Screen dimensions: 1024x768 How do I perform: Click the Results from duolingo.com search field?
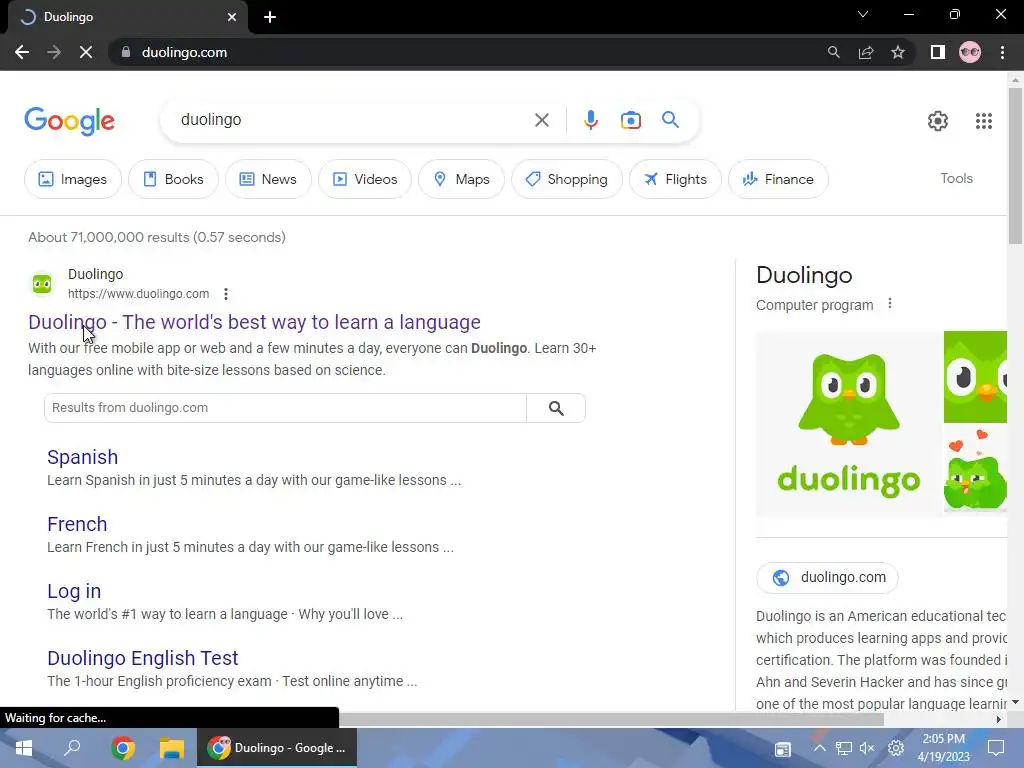click(285, 408)
